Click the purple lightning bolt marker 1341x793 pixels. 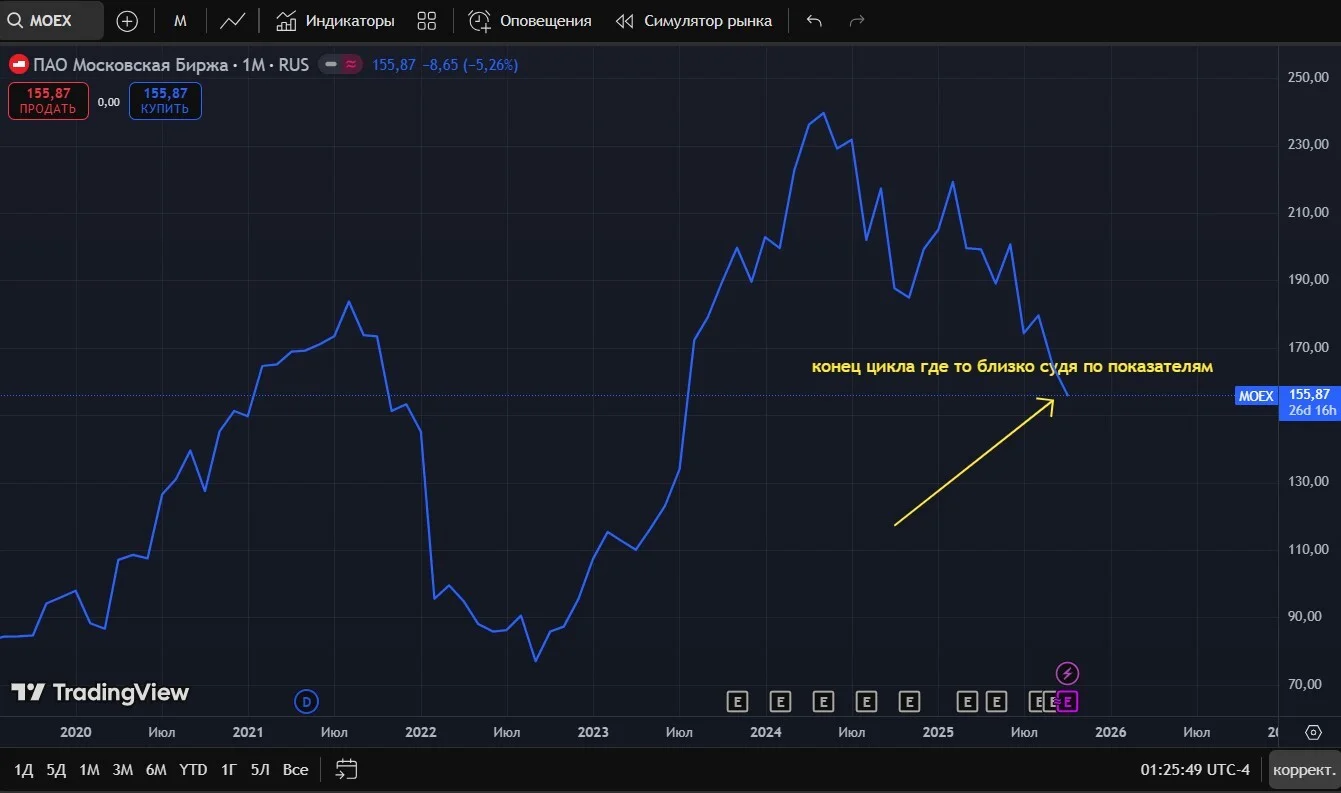[1068, 673]
